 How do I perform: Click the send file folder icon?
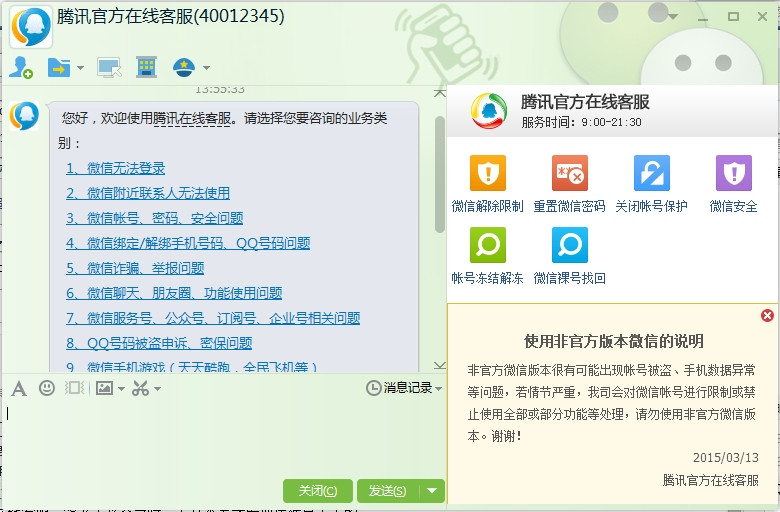coord(59,67)
